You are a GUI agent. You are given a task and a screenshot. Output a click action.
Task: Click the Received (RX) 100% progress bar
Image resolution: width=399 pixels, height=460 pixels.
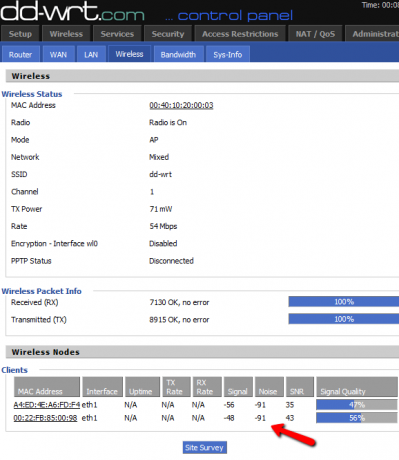tap(344, 302)
